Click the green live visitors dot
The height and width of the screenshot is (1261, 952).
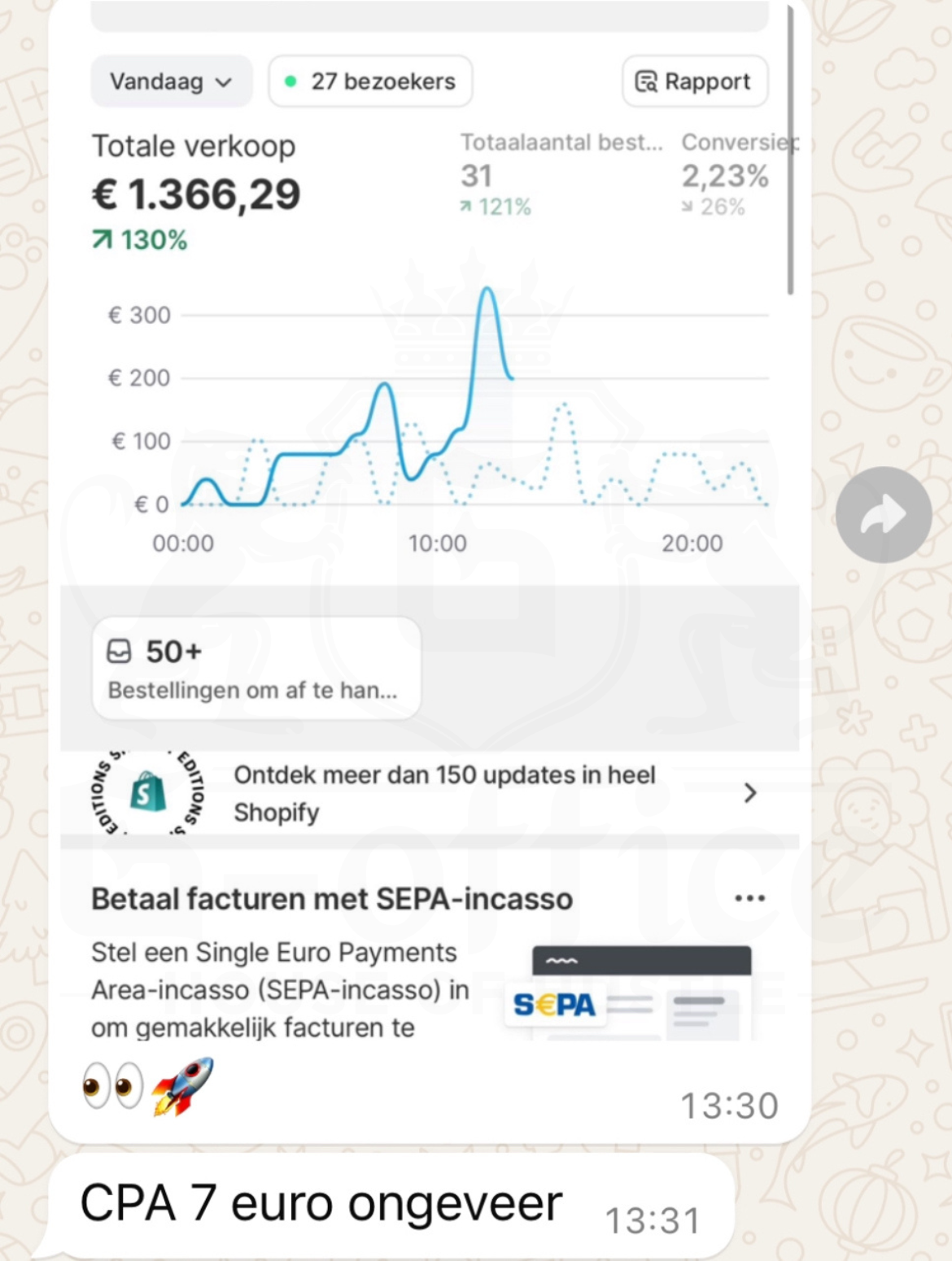(290, 81)
